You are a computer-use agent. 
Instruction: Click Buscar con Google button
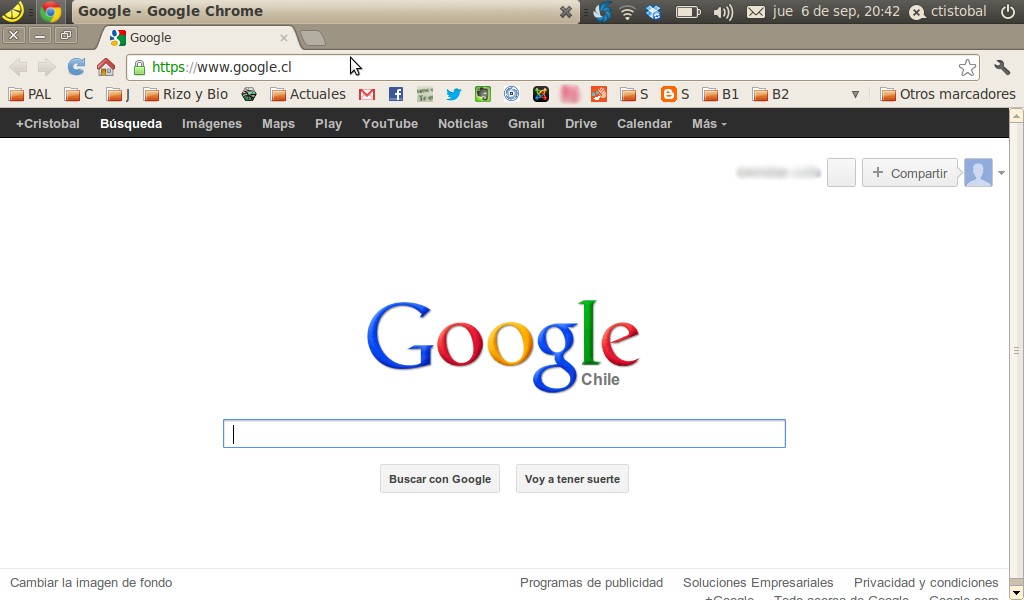[x=440, y=479]
